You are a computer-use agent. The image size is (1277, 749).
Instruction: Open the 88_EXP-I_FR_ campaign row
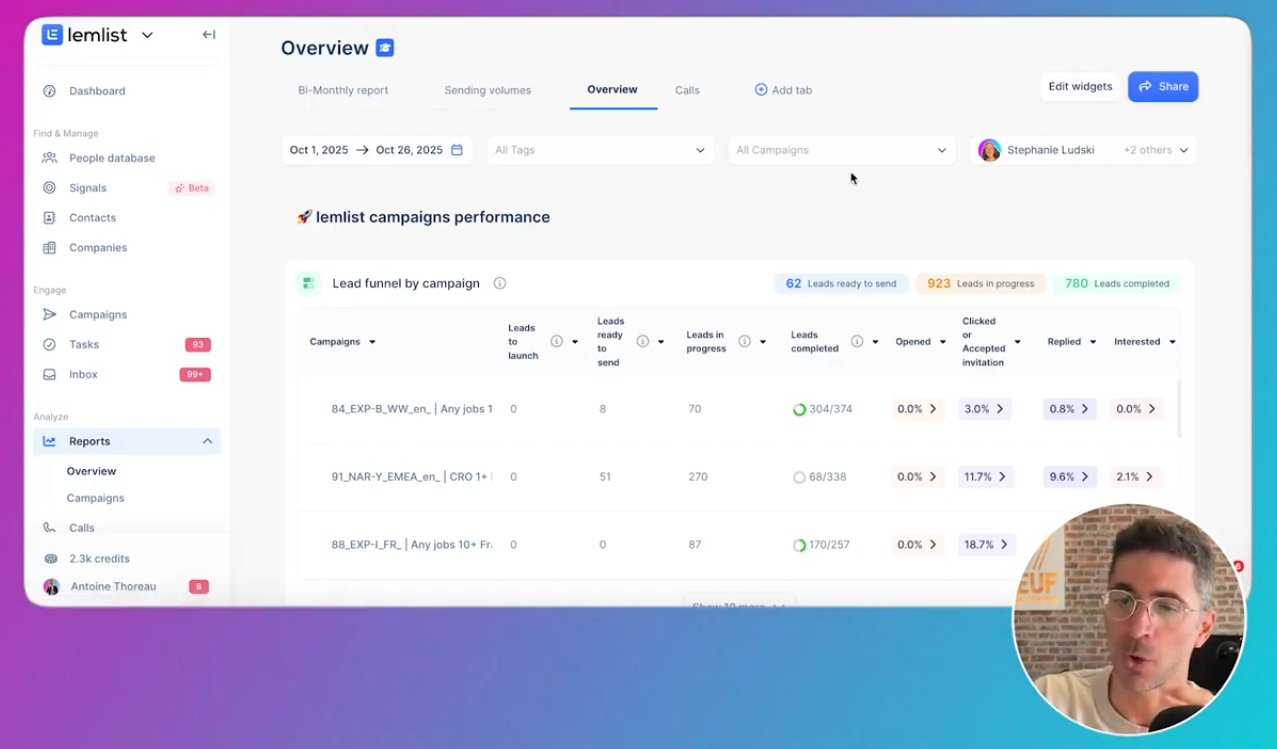click(x=736, y=545)
